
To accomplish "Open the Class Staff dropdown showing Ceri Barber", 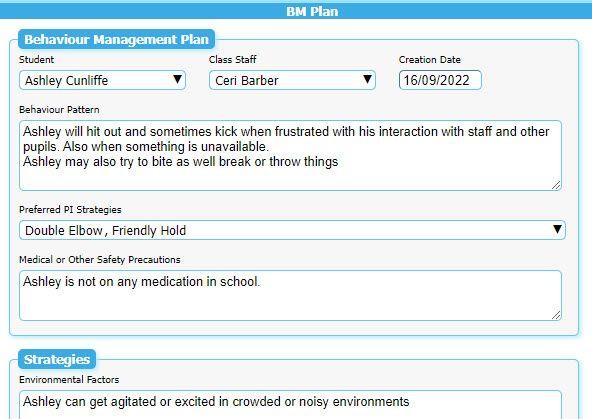I will pyautogui.click(x=292, y=80).
